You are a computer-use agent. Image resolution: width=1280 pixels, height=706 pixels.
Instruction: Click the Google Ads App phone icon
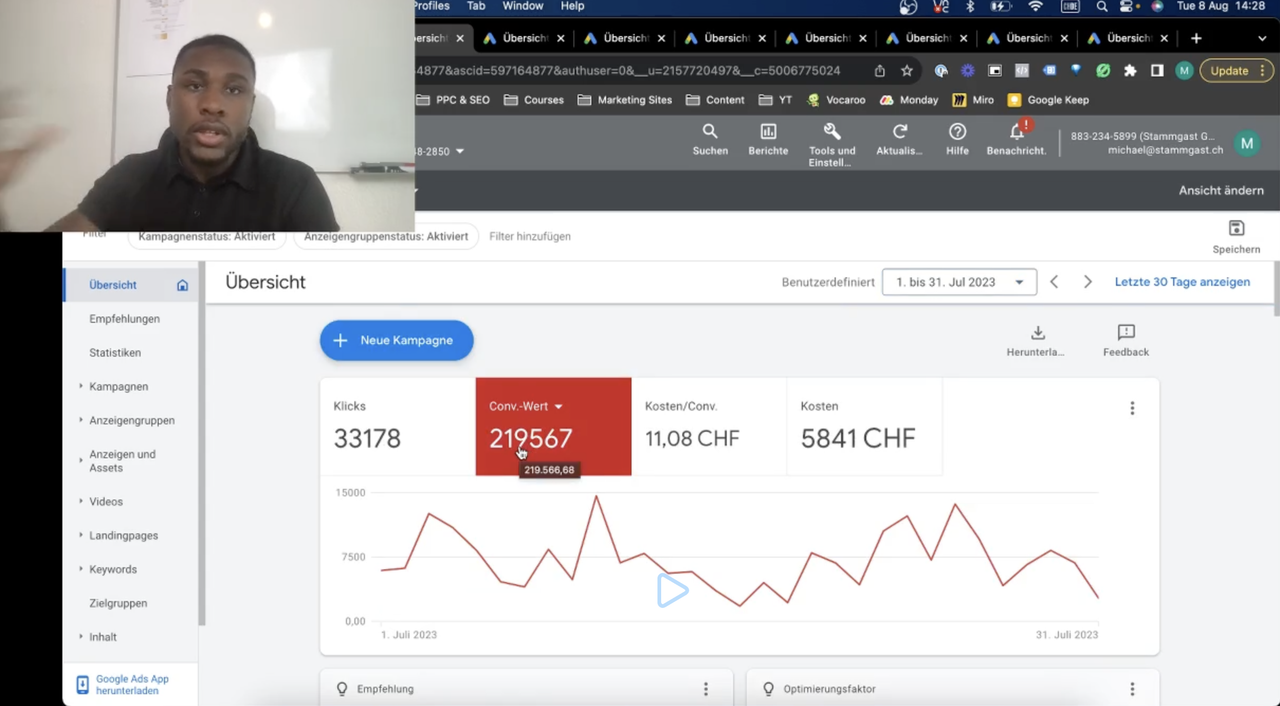83,685
